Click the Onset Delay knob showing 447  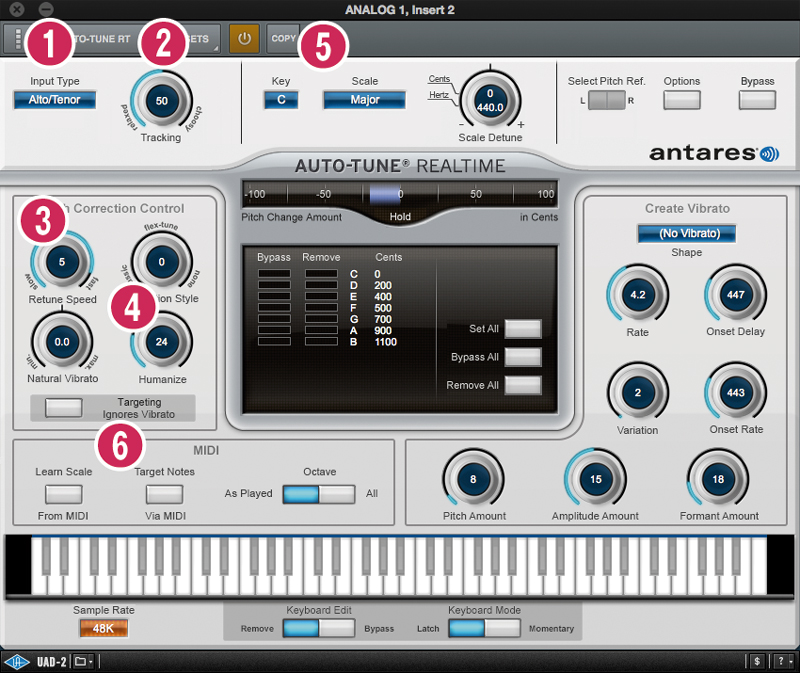[735, 294]
